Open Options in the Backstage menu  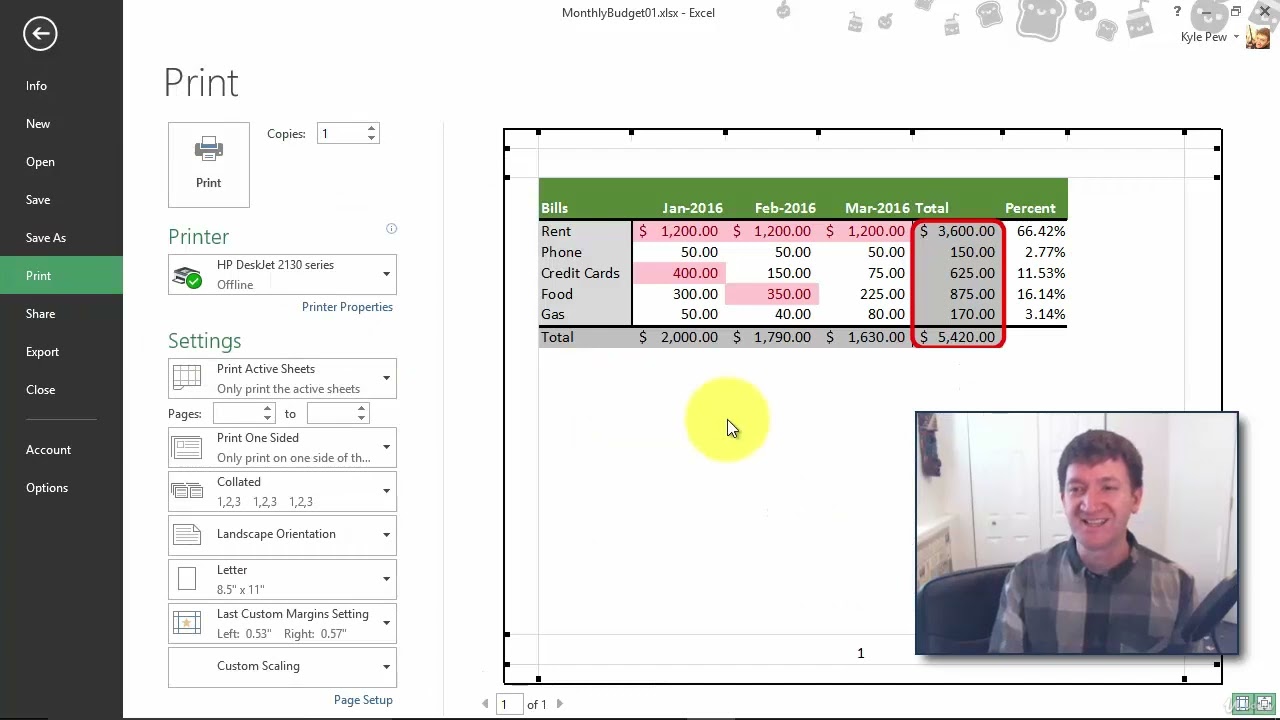[x=61, y=488]
